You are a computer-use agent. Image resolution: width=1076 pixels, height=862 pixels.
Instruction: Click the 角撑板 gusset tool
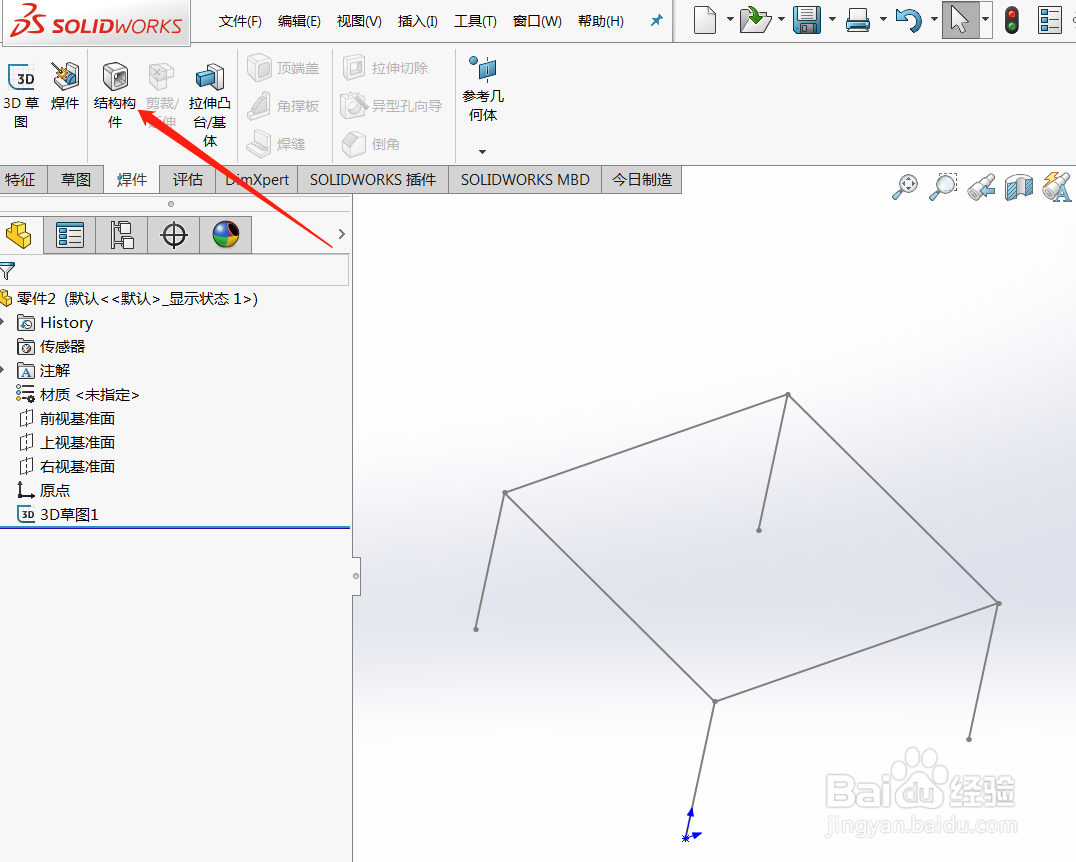pyautogui.click(x=283, y=106)
